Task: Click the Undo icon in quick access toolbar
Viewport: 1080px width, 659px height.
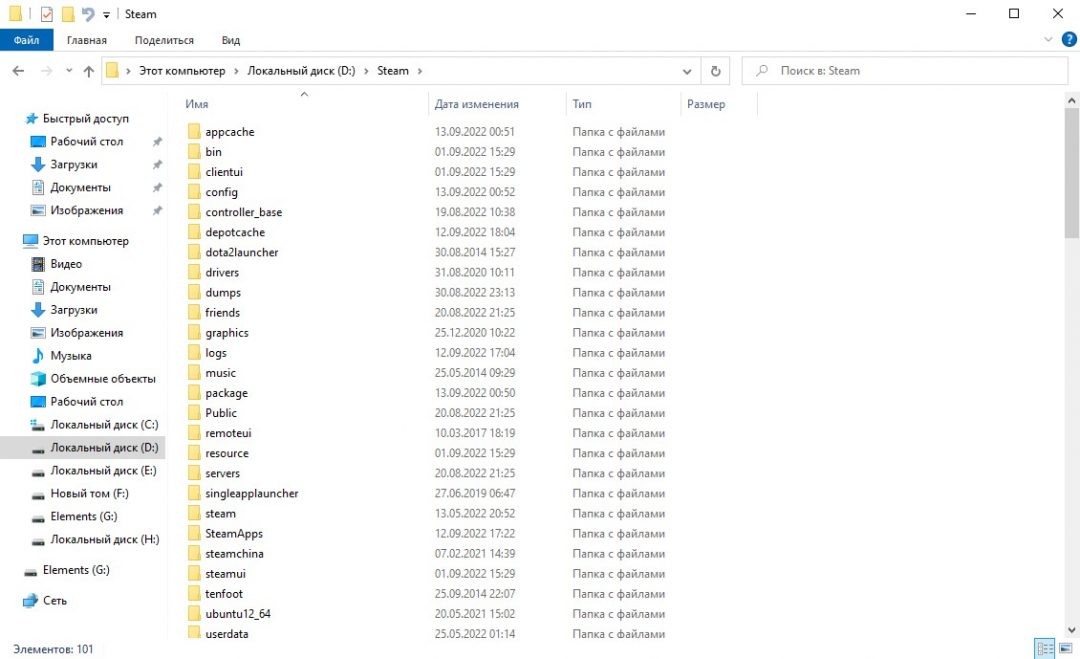Action: coord(88,14)
